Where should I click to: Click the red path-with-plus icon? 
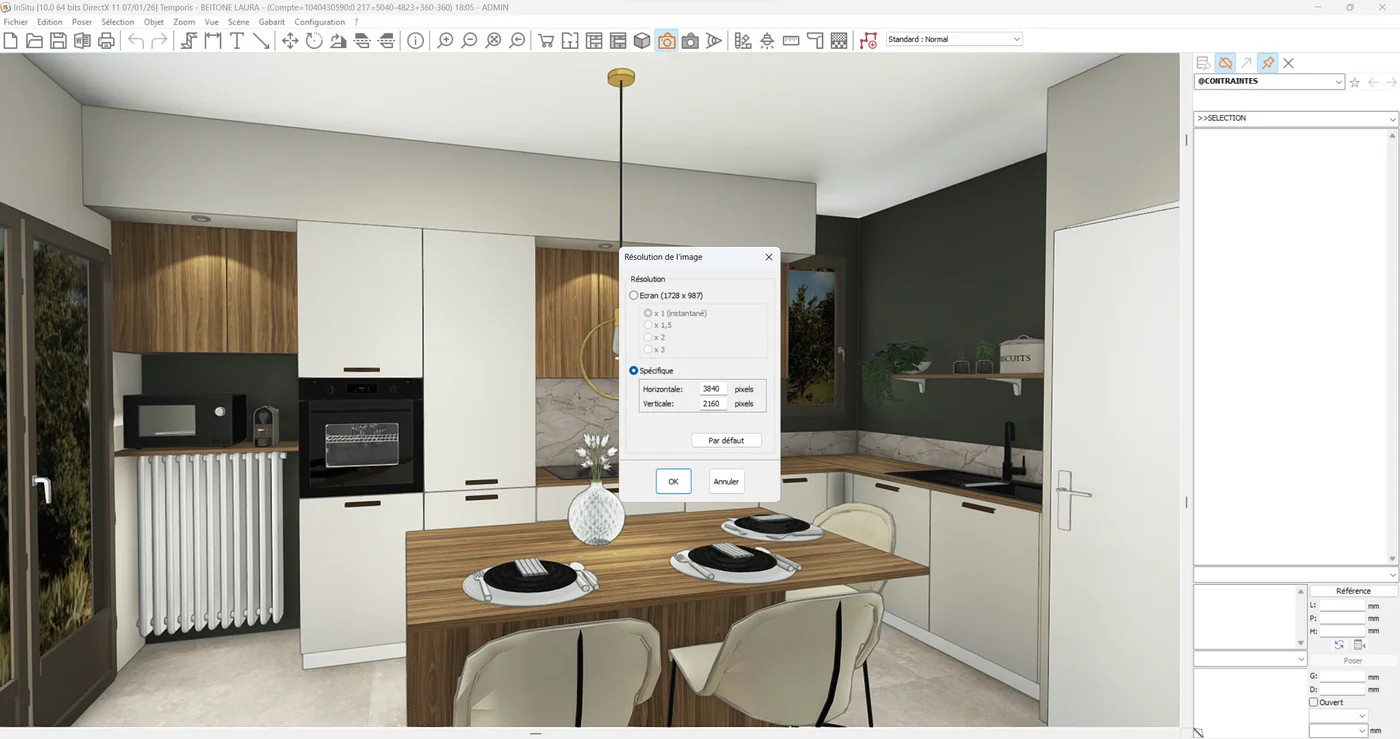tap(868, 41)
